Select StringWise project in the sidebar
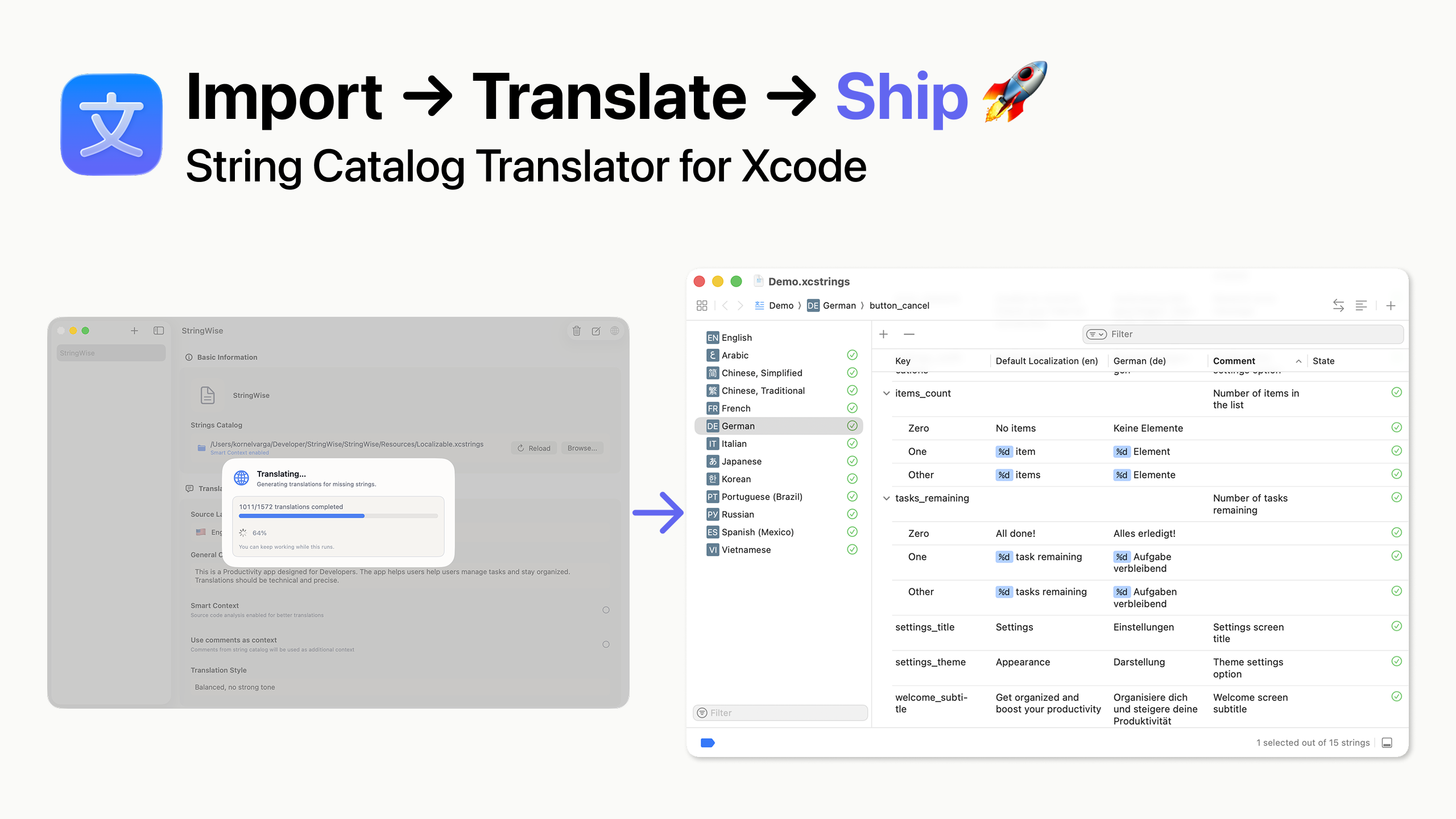Viewport: 1456px width, 819px height. coord(111,353)
